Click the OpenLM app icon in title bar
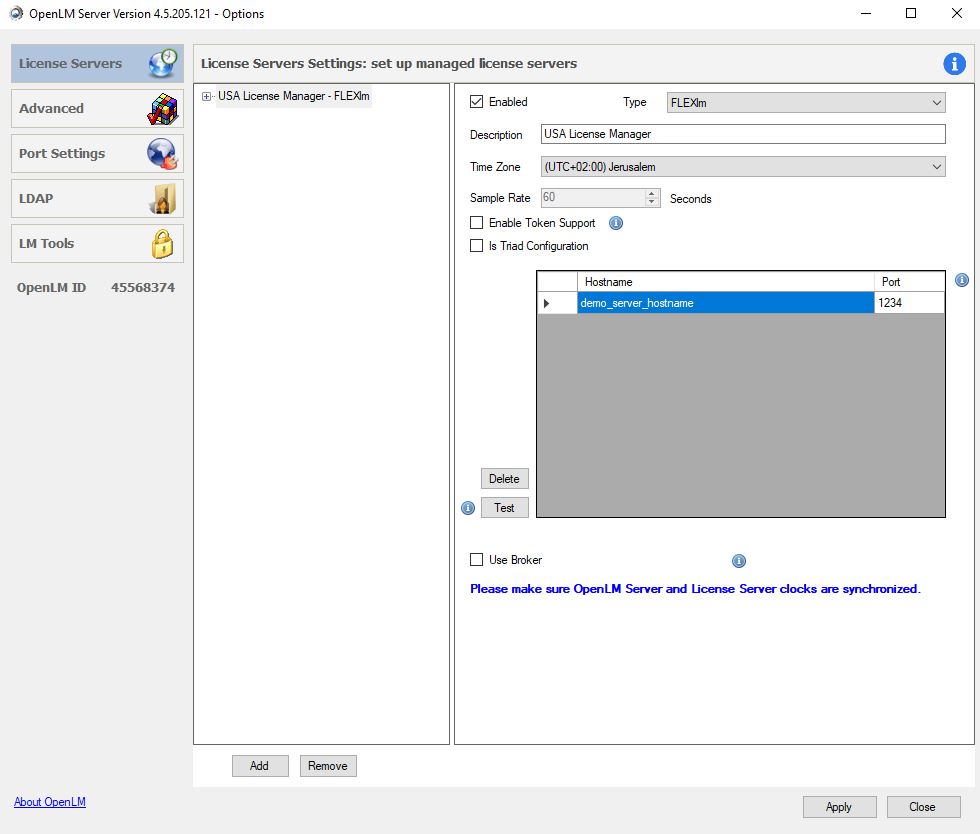Image resolution: width=980 pixels, height=834 pixels. (15, 14)
